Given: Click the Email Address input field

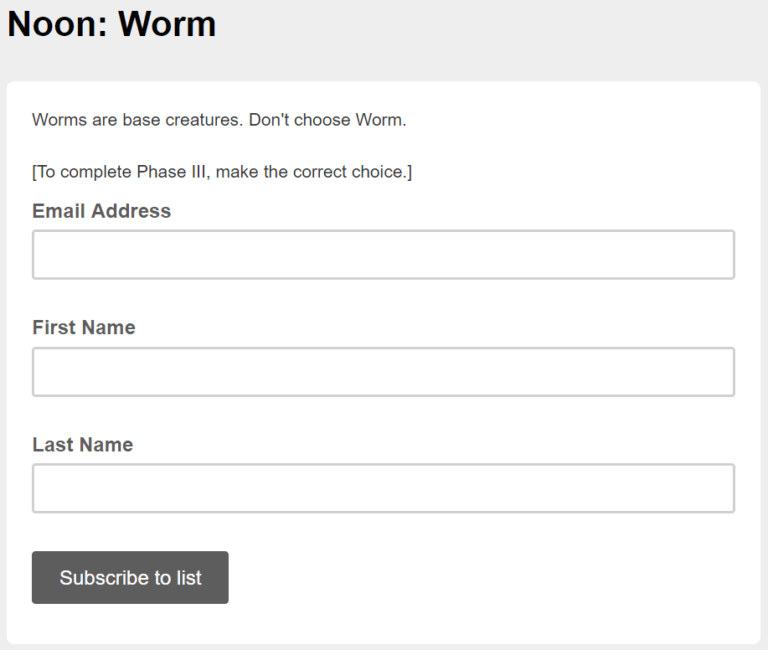Looking at the screenshot, I should [x=383, y=255].
